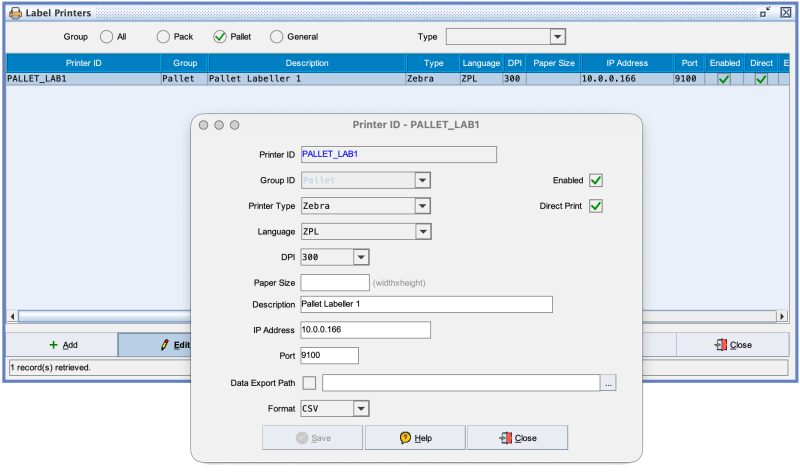Screen dimensions: 800x476
Task: Click the PALLET_LAB1 cell in table
Action: point(84,79)
